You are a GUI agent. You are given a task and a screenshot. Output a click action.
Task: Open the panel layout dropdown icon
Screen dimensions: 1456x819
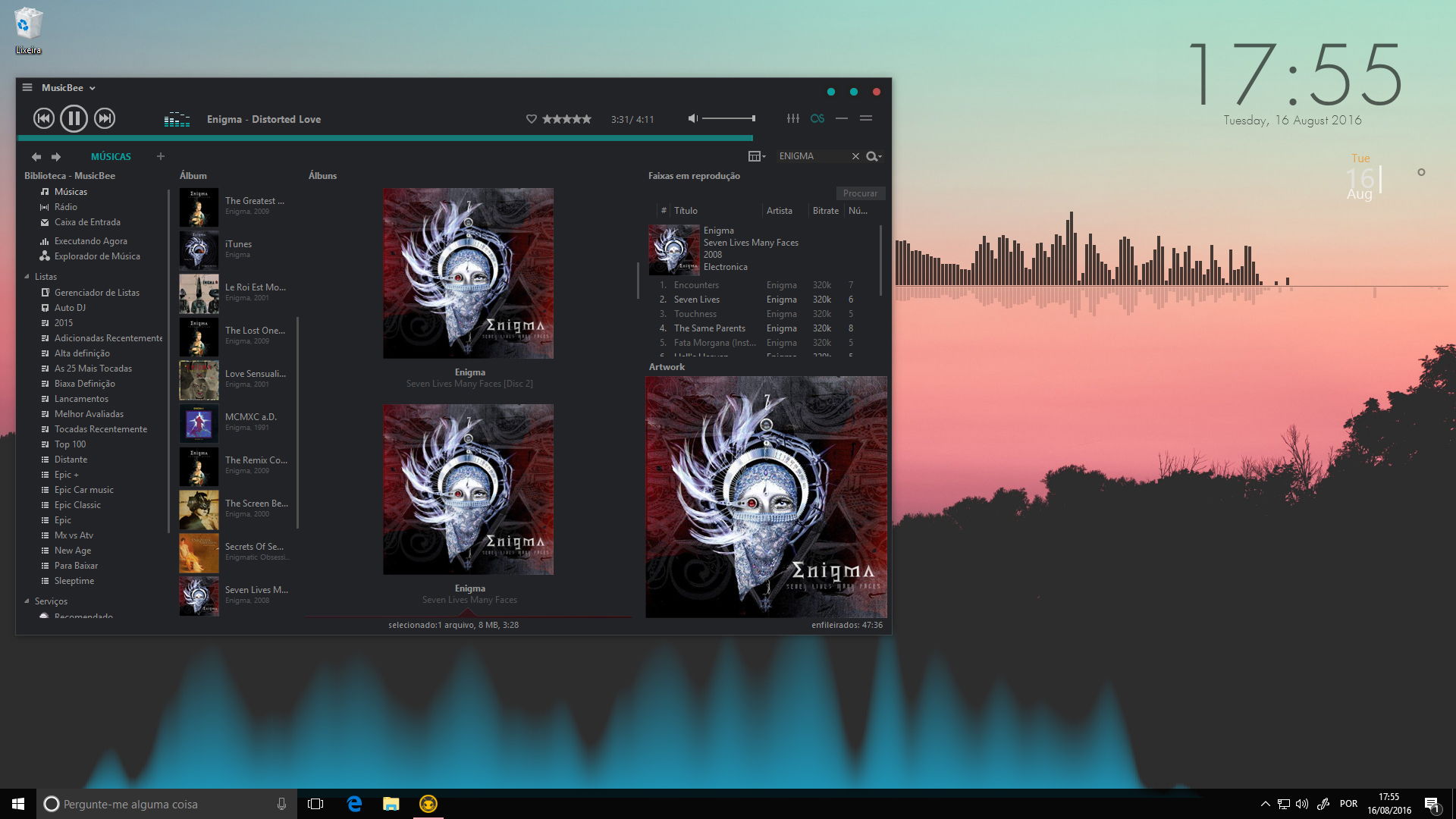[x=756, y=156]
